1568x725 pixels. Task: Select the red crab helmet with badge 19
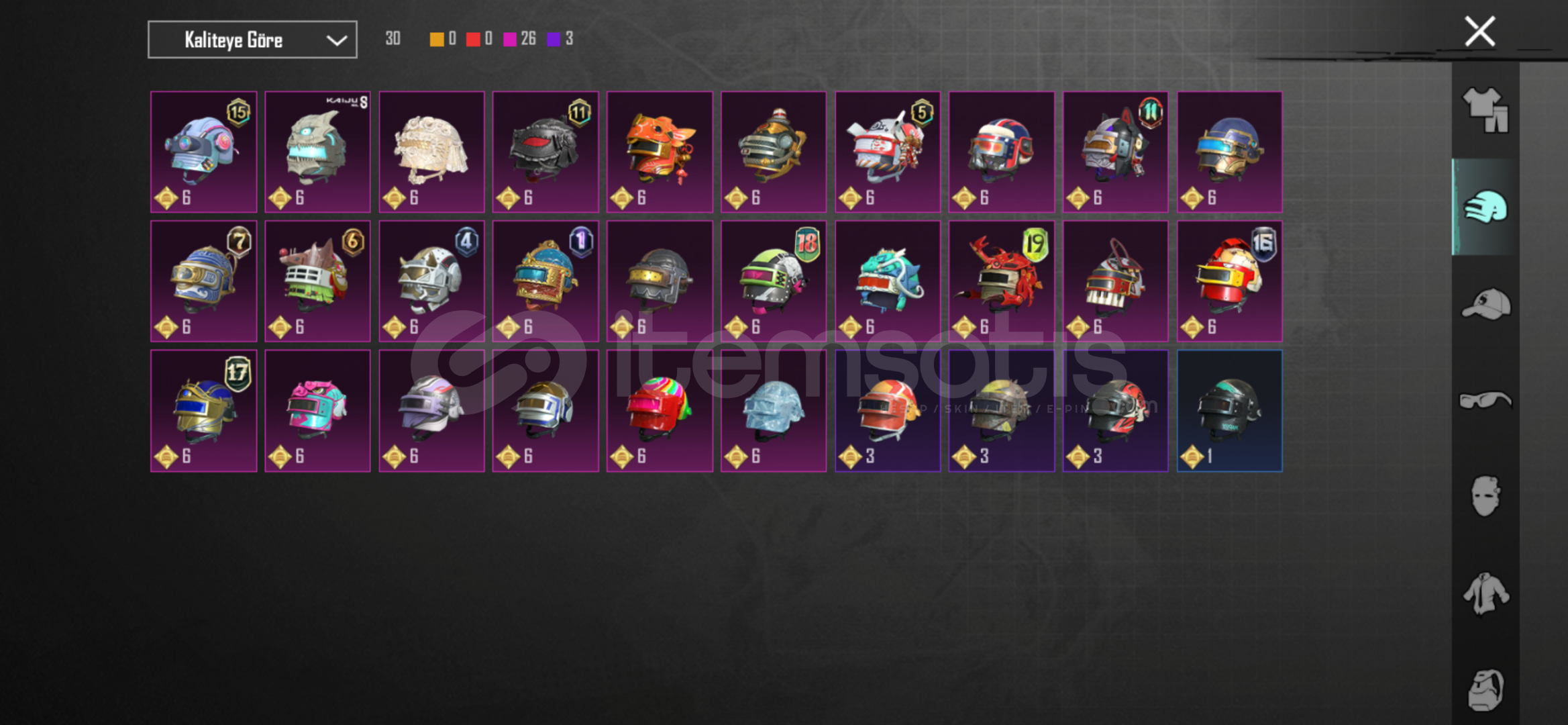1002,281
